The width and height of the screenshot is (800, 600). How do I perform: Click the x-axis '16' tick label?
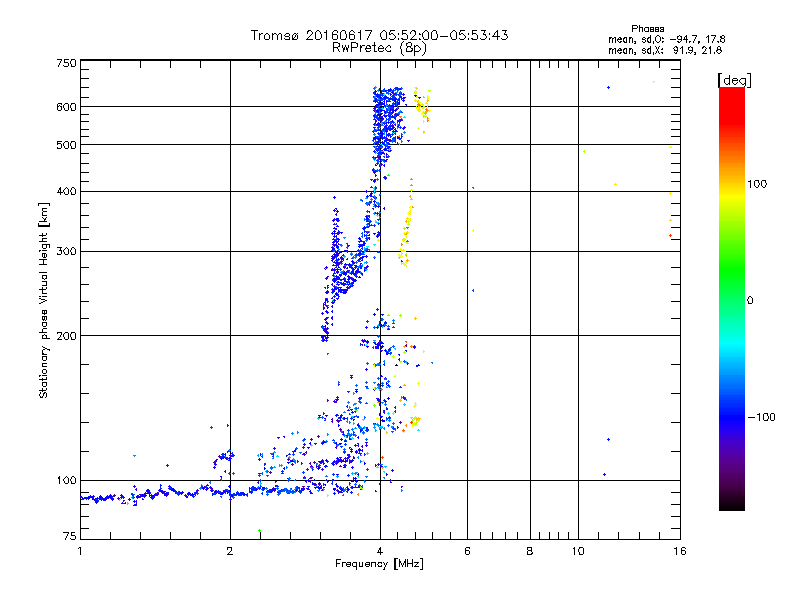(680, 551)
